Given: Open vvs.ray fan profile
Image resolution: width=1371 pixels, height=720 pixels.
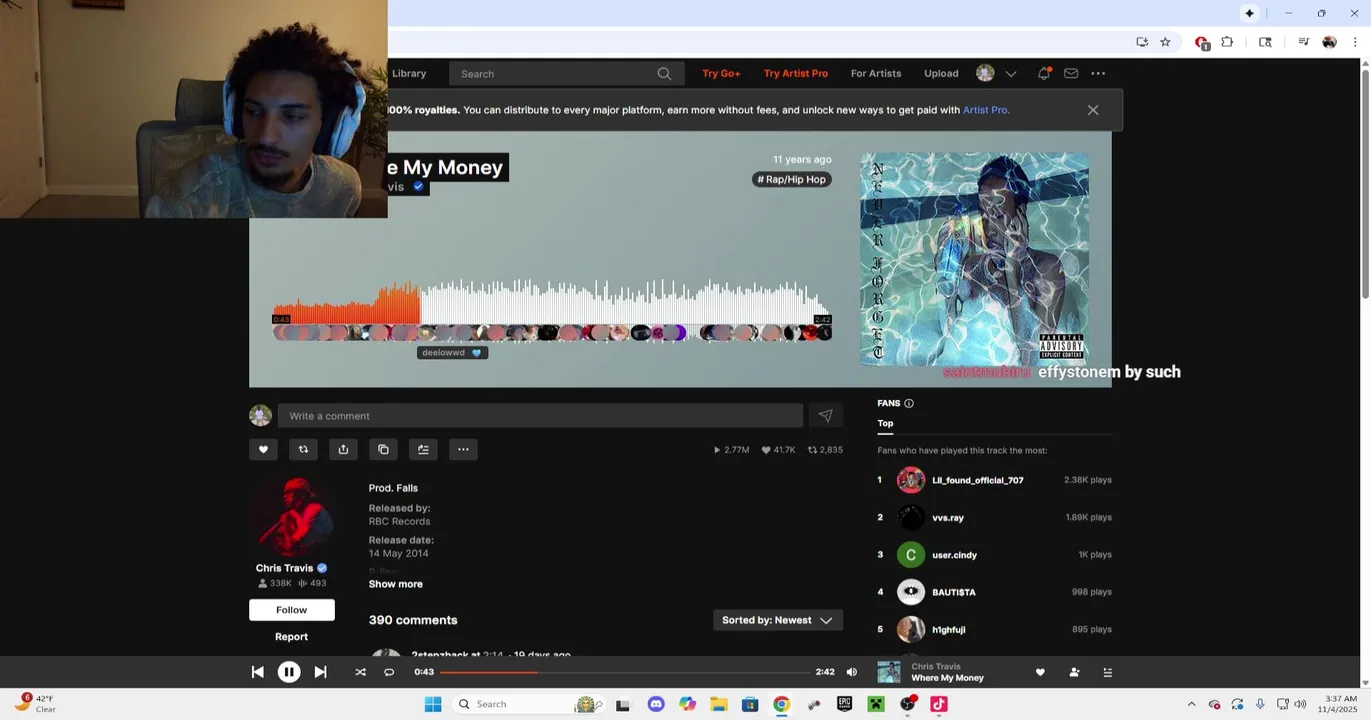Looking at the screenshot, I should pyautogui.click(x=948, y=518).
